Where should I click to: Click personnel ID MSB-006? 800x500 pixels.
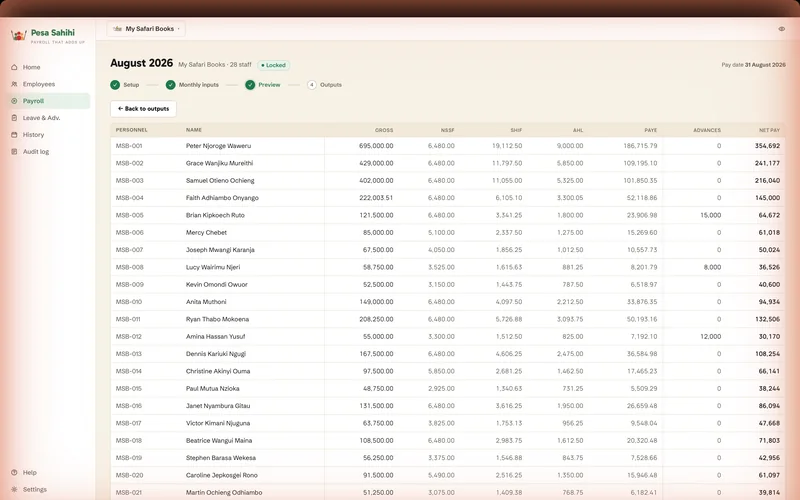point(130,233)
